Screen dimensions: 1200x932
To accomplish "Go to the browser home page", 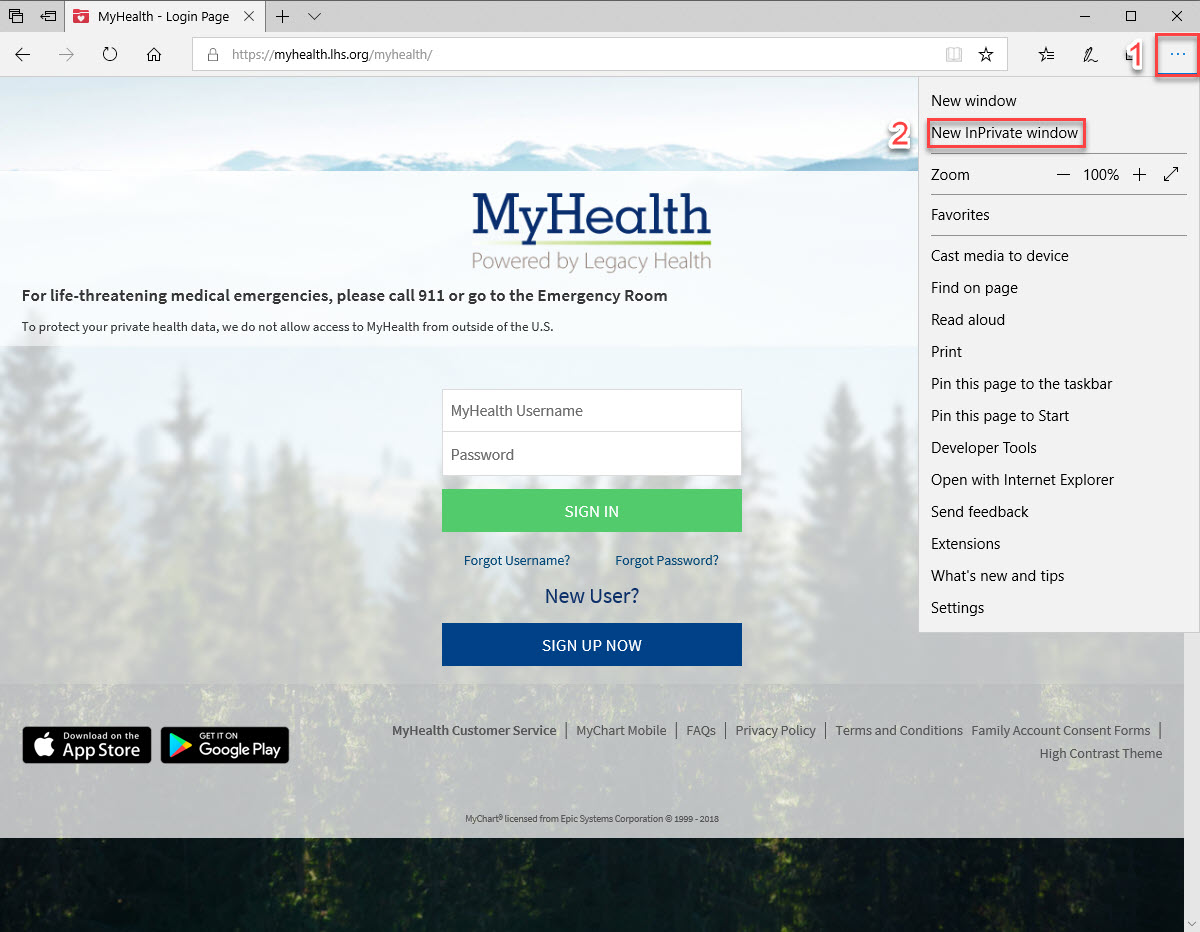I will (154, 55).
